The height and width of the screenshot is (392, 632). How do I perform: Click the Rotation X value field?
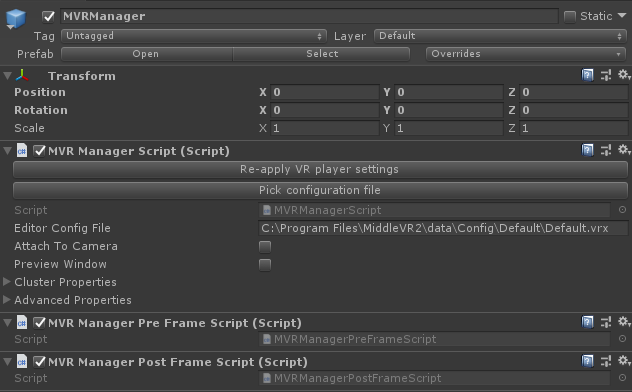[x=324, y=110]
